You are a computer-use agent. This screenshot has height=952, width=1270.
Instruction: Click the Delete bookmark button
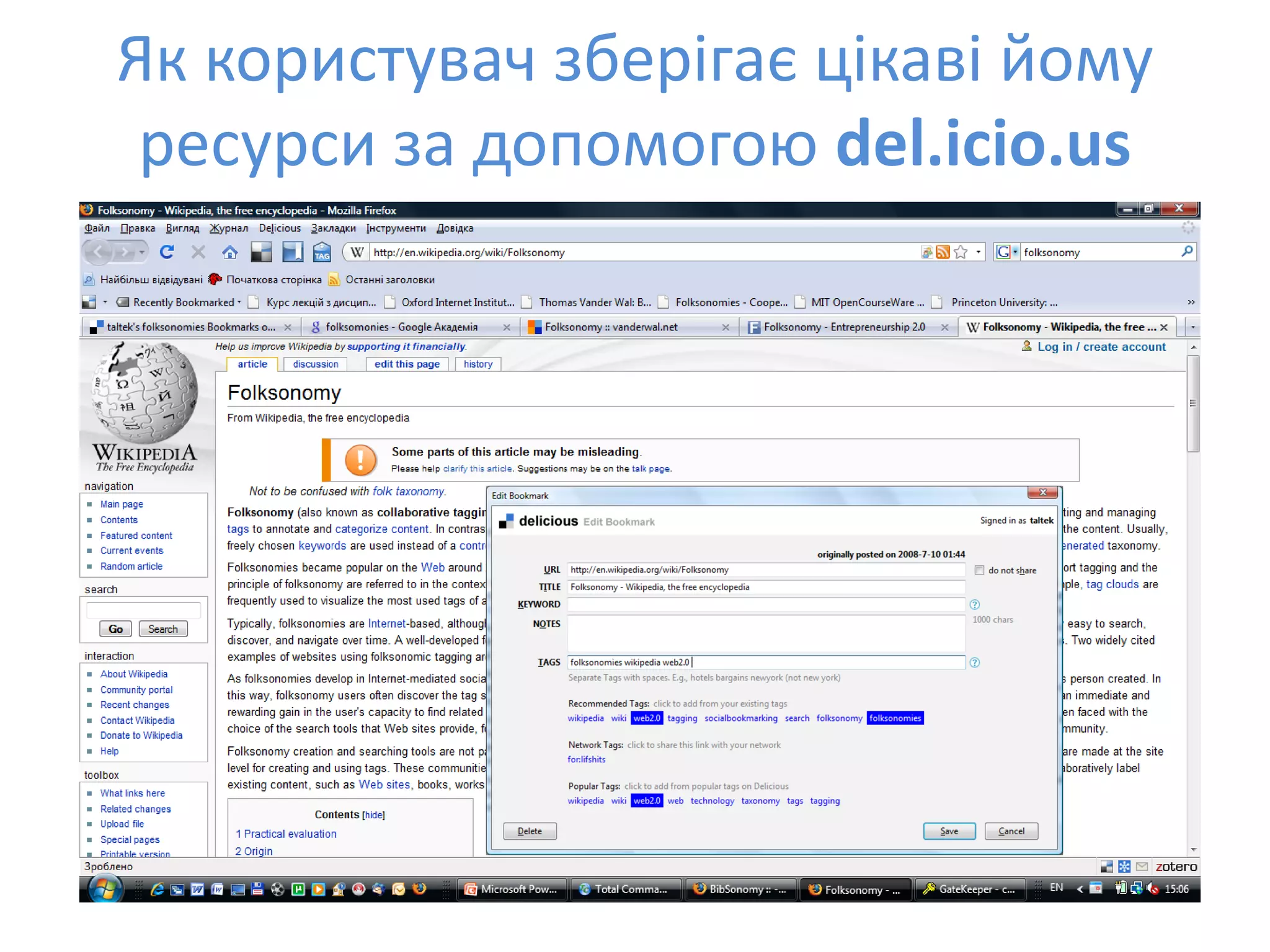(530, 831)
